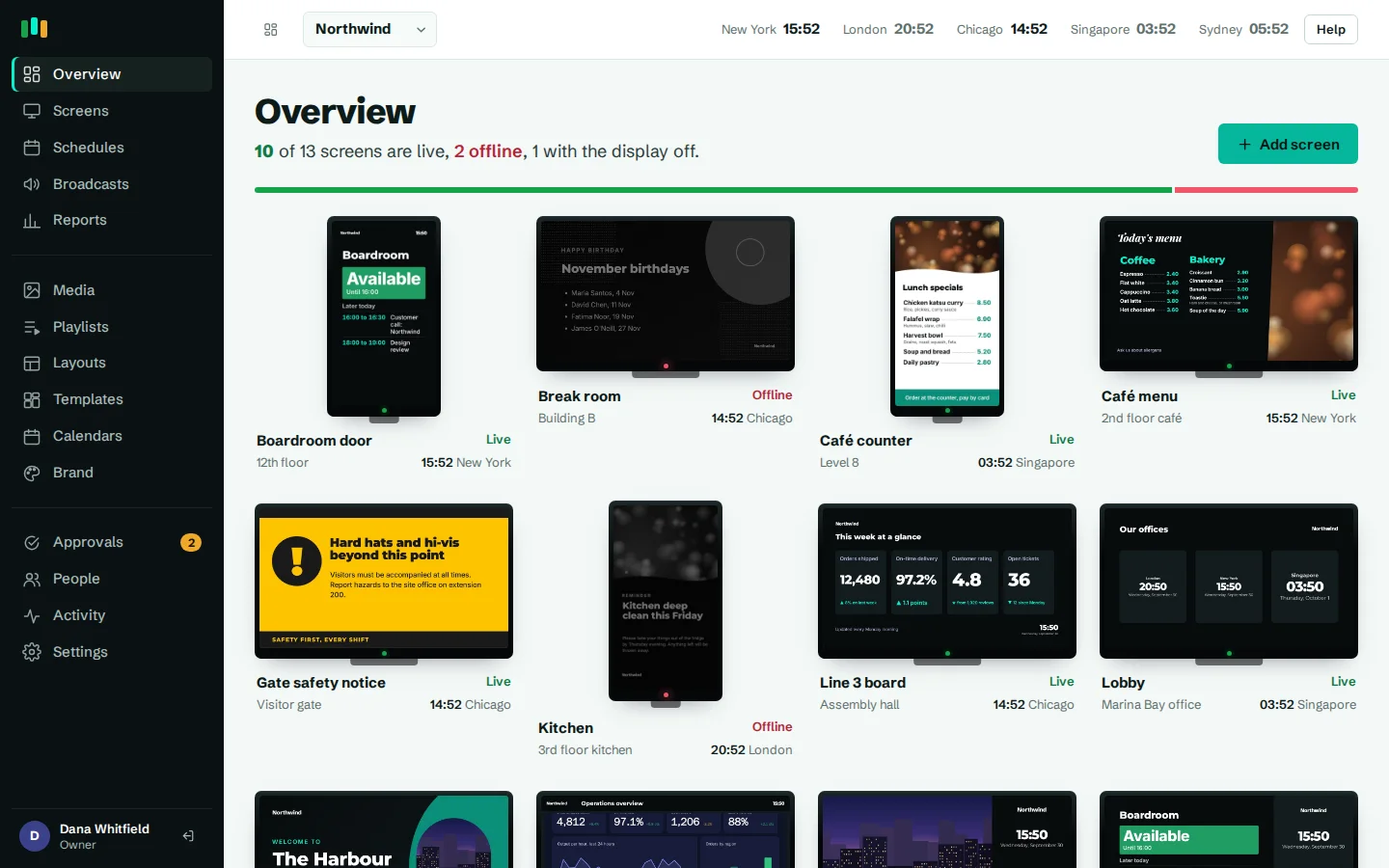Viewport: 1389px width, 868px height.
Task: Click the Calendars icon in sidebar
Action: (32, 436)
